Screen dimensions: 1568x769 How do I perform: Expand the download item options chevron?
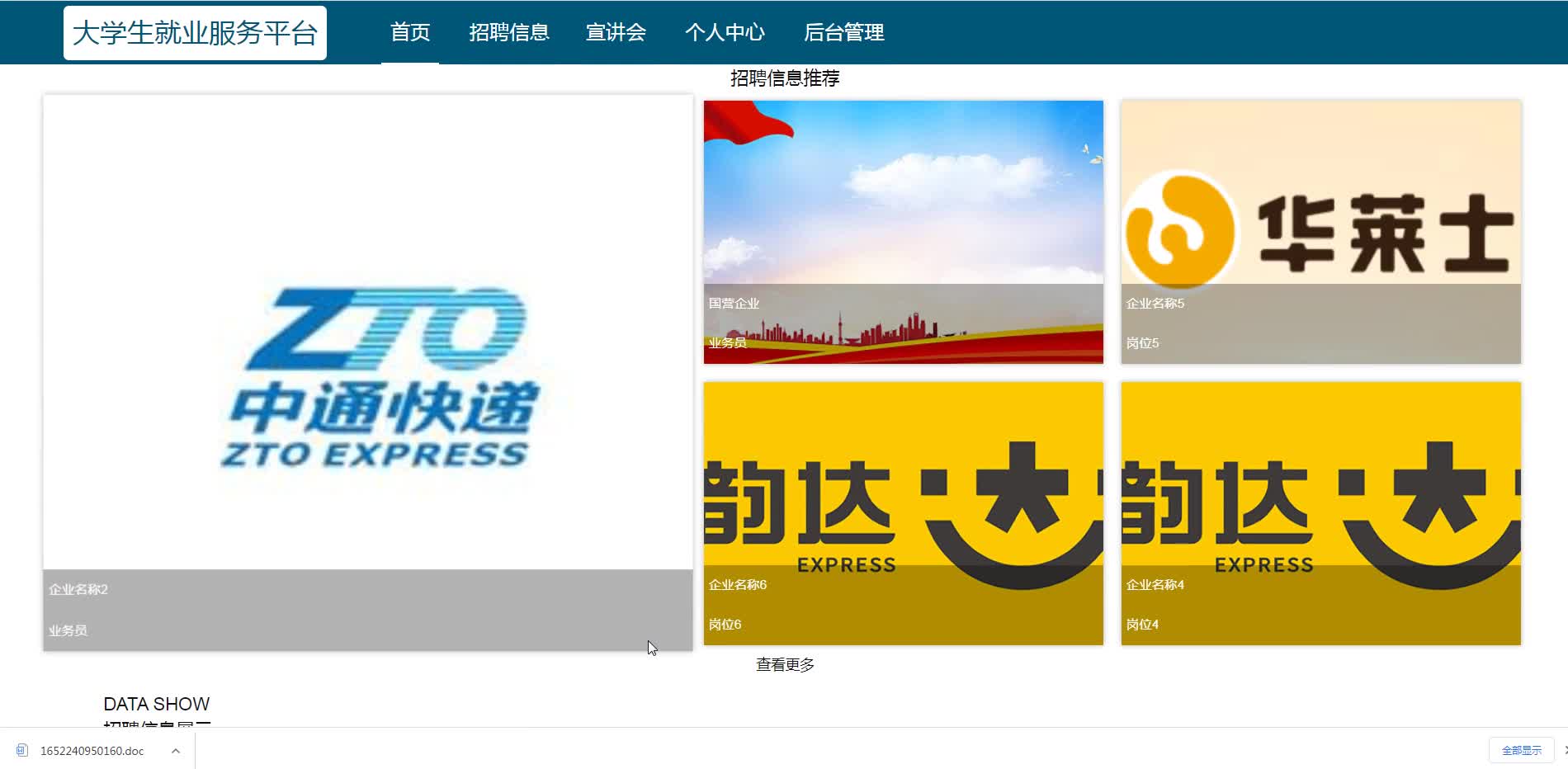tap(176, 751)
